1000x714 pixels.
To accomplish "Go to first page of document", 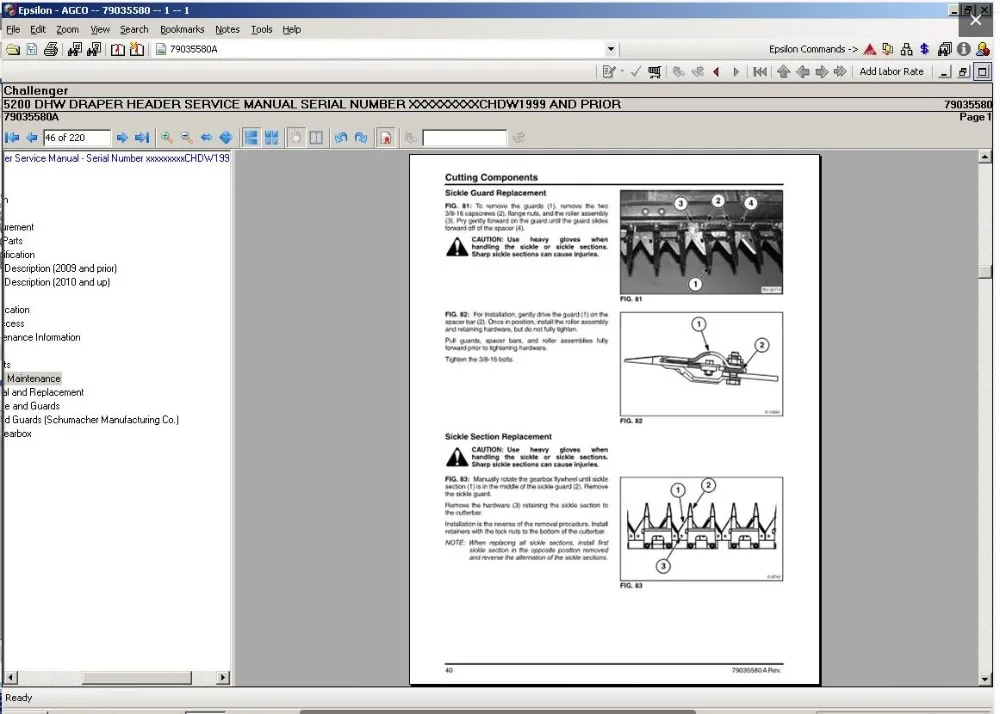I will coord(11,138).
